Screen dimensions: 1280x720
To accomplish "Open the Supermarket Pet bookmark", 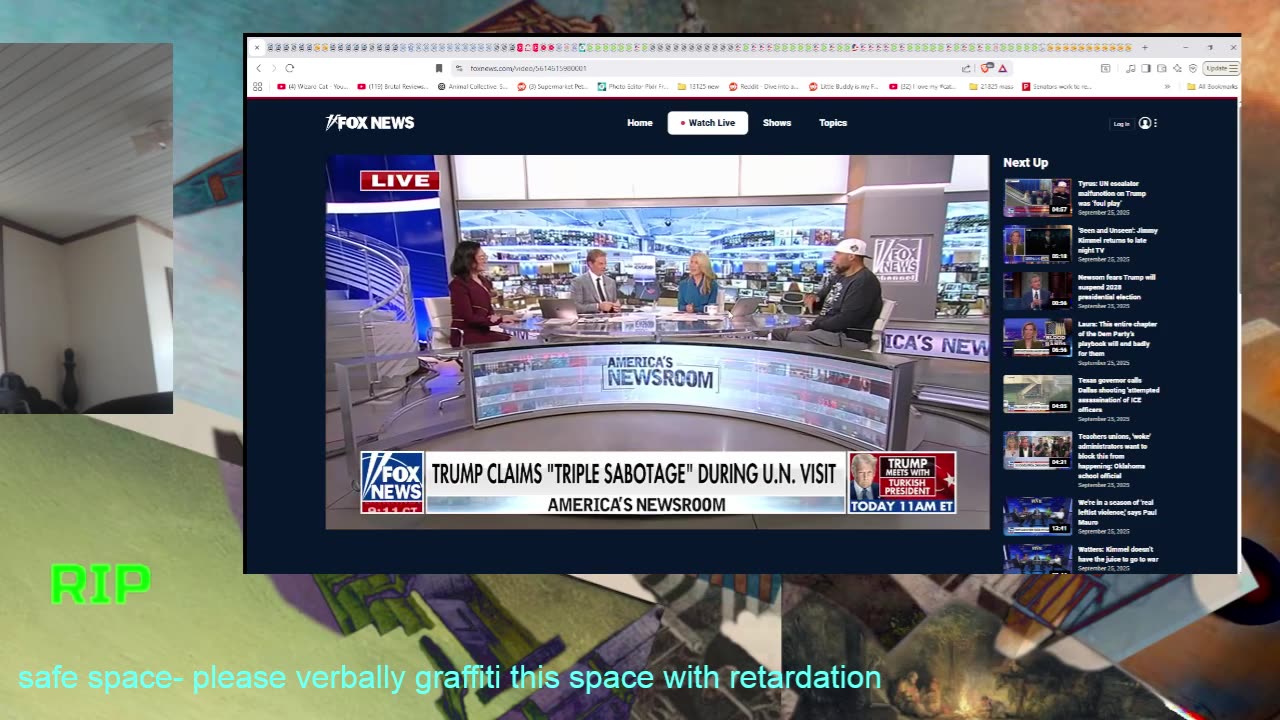I will (552, 87).
